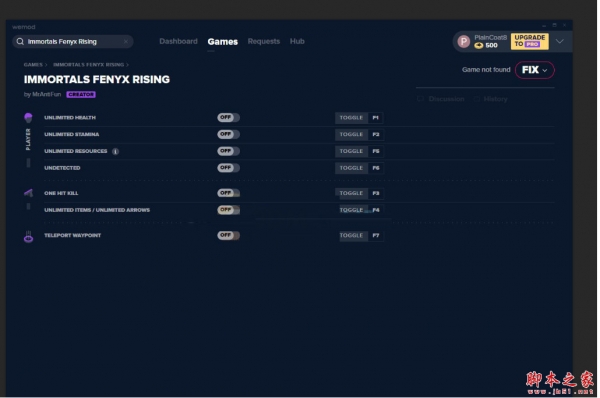Open the Dashboard tab

tap(178, 41)
